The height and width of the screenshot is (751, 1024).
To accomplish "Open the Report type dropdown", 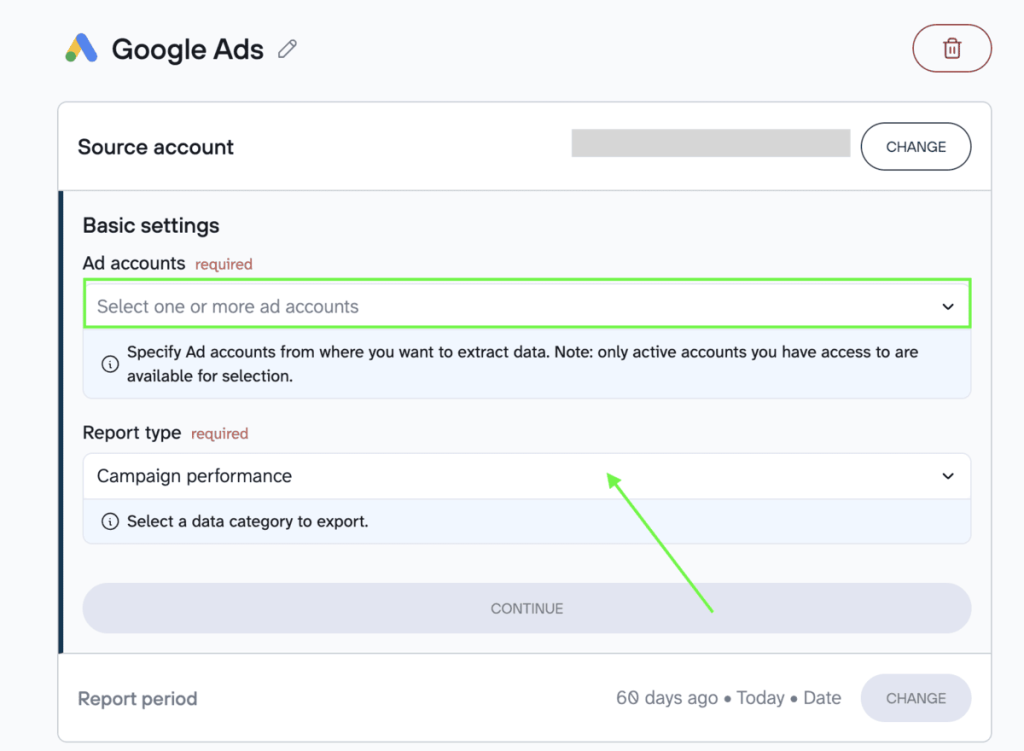I will point(527,476).
